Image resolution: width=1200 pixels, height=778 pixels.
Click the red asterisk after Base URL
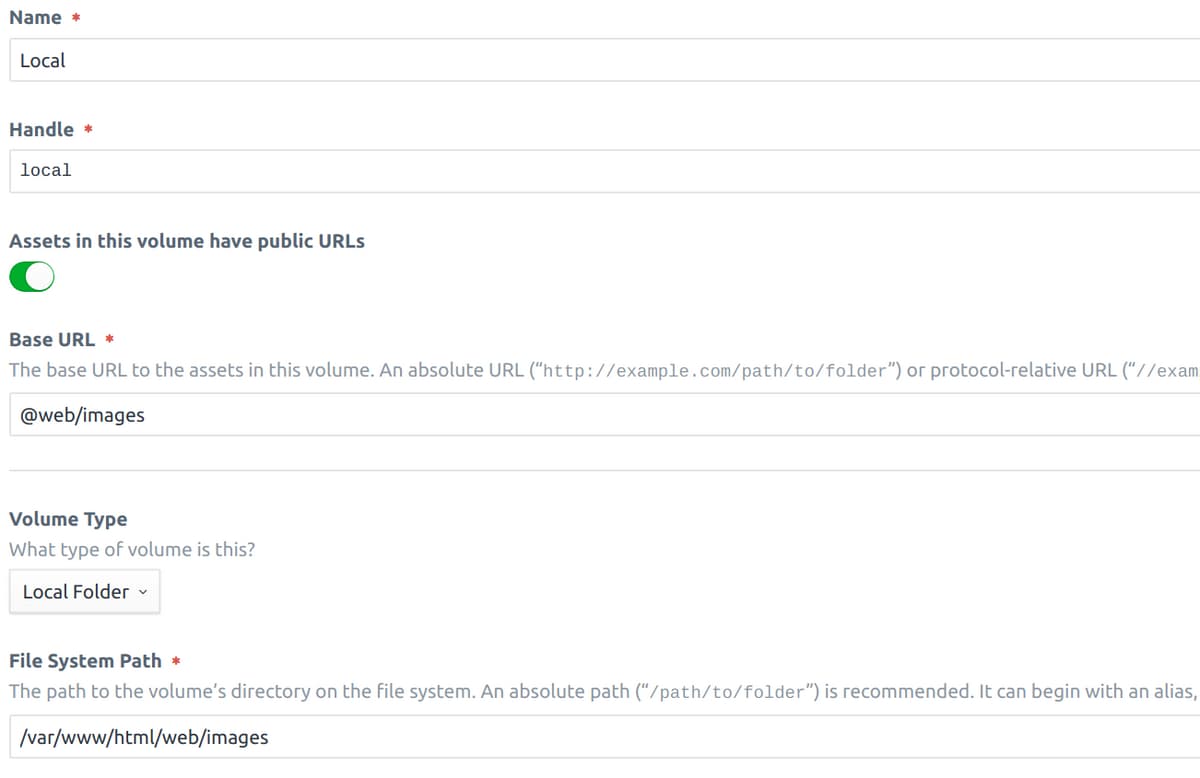click(x=109, y=340)
